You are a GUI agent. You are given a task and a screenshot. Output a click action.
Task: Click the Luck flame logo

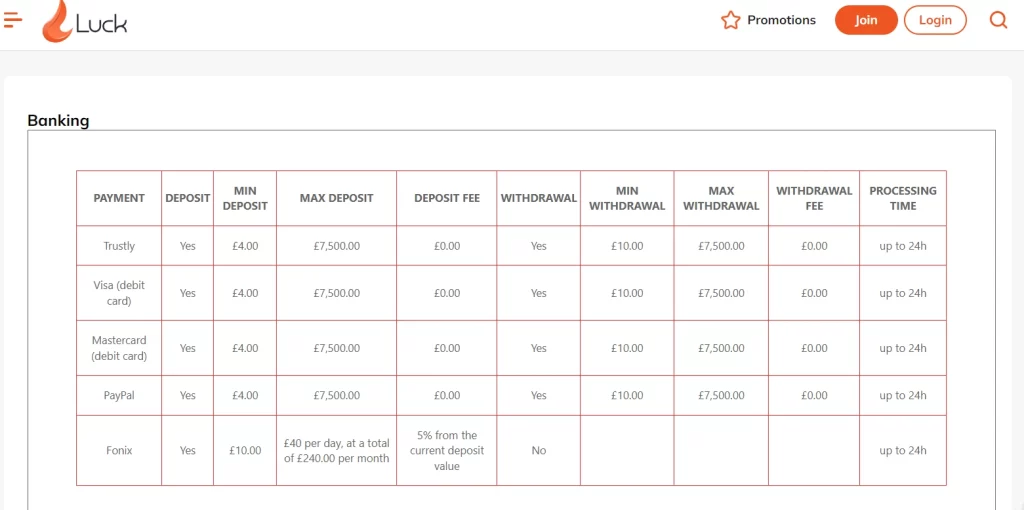click(84, 22)
